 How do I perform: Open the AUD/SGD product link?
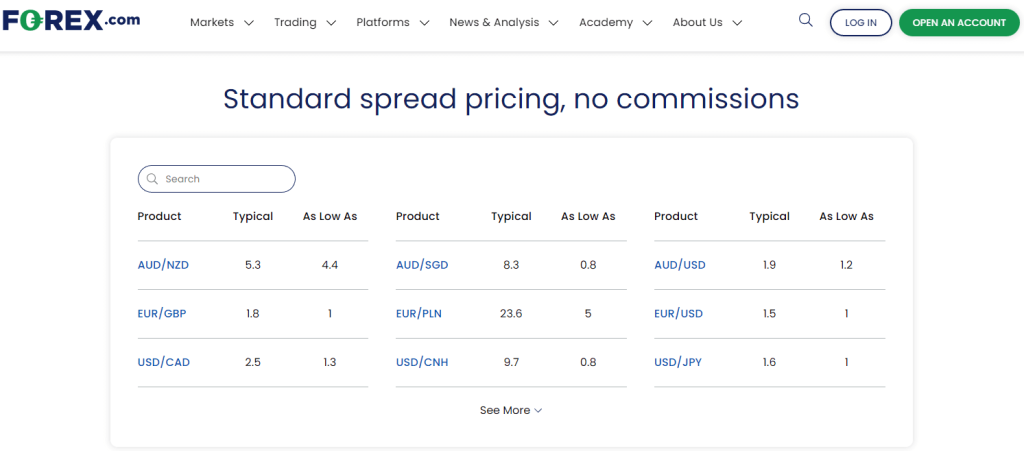coord(422,265)
